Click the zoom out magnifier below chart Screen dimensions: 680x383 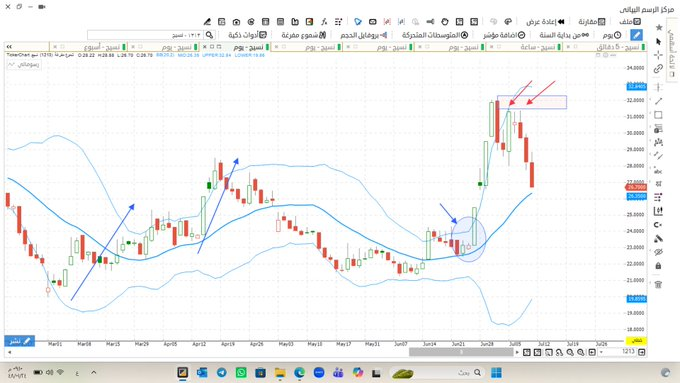[570, 352]
